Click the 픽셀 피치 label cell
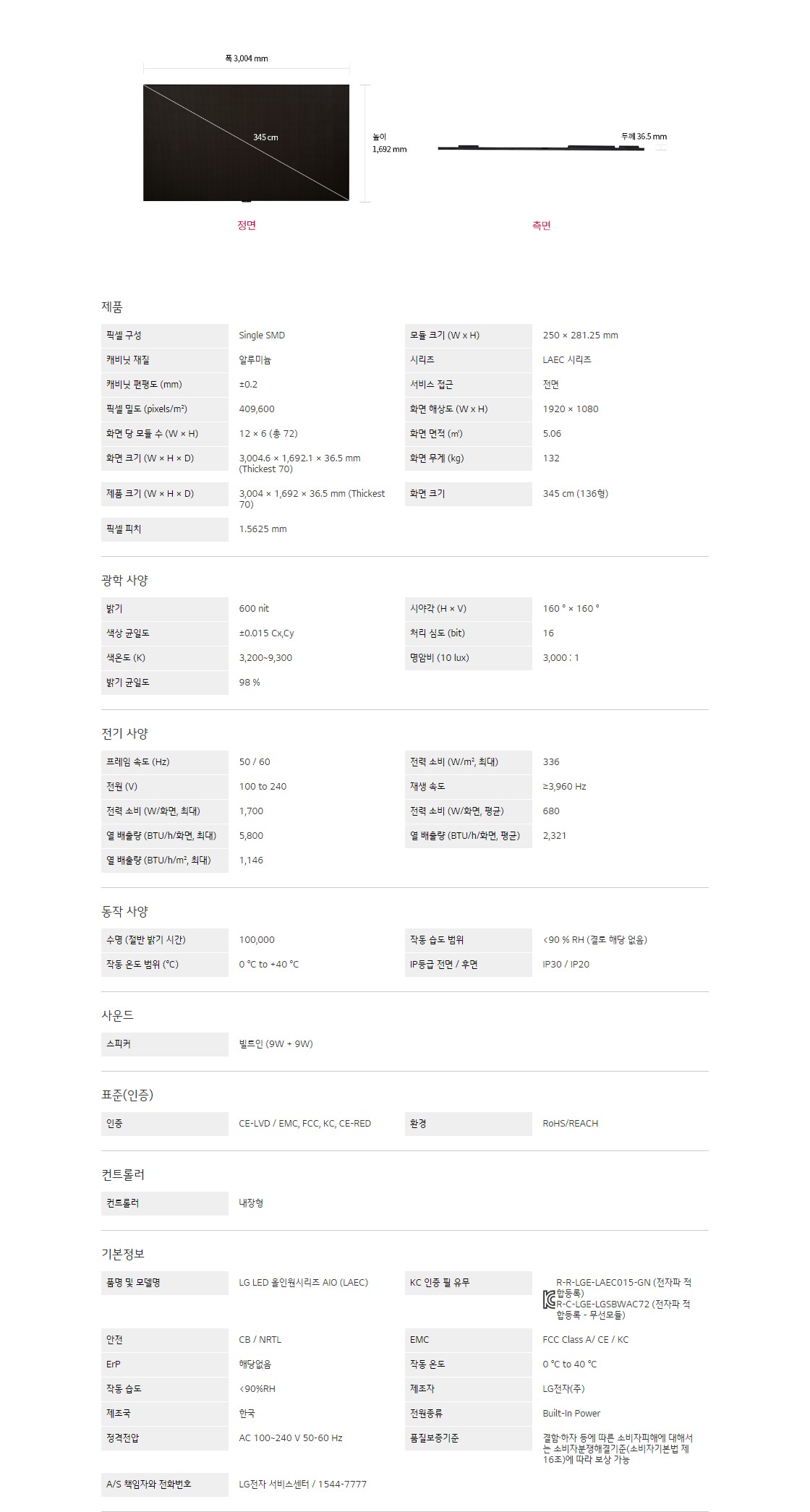The width and height of the screenshot is (810, 1512). coord(164,529)
